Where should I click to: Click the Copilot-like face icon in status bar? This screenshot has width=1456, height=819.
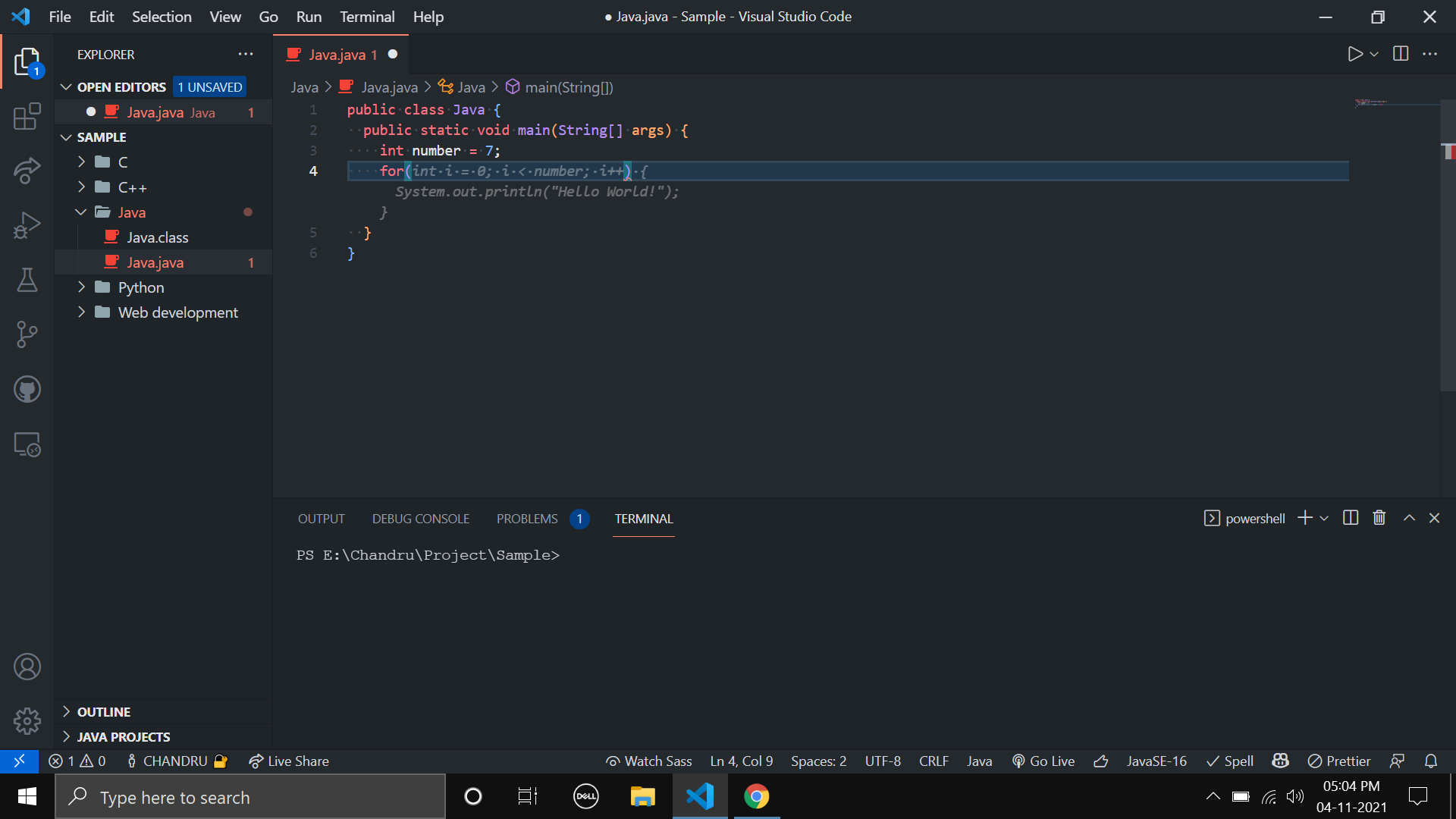coord(1281,761)
